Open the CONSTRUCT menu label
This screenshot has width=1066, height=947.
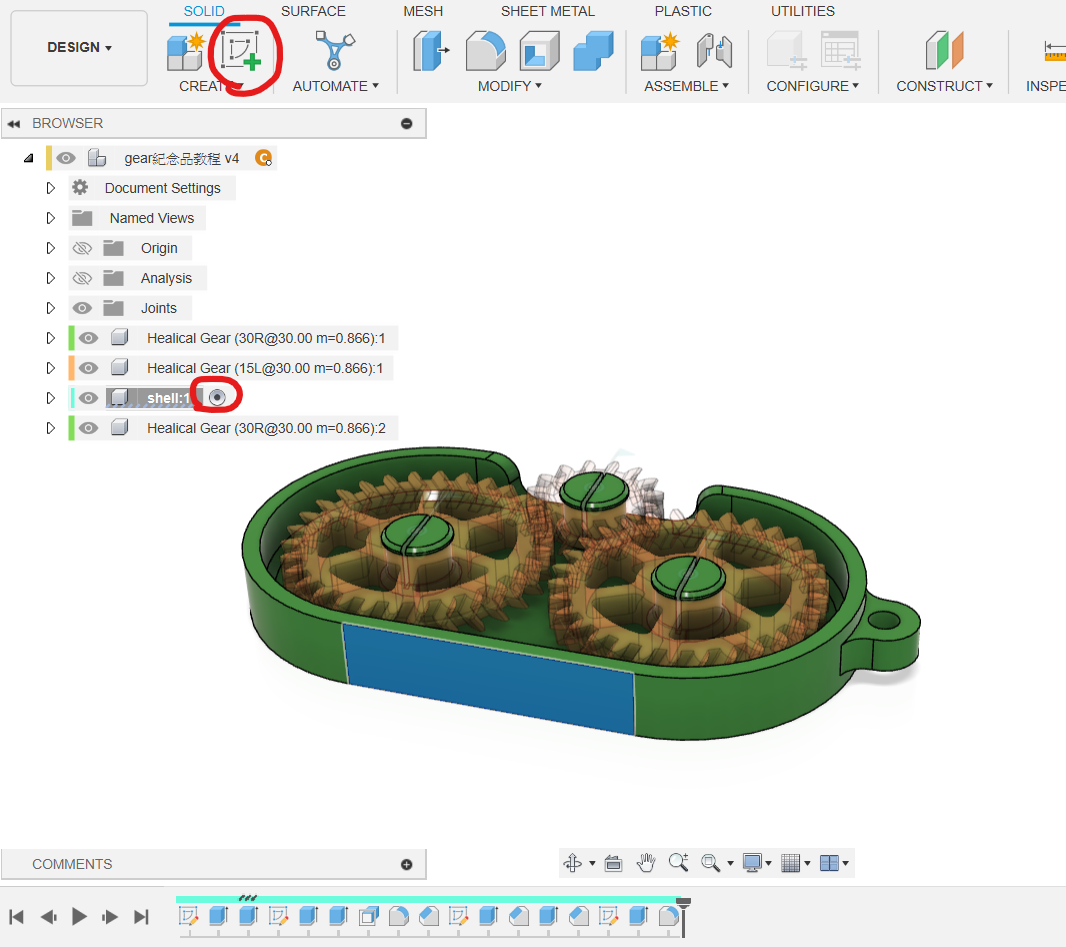click(944, 86)
